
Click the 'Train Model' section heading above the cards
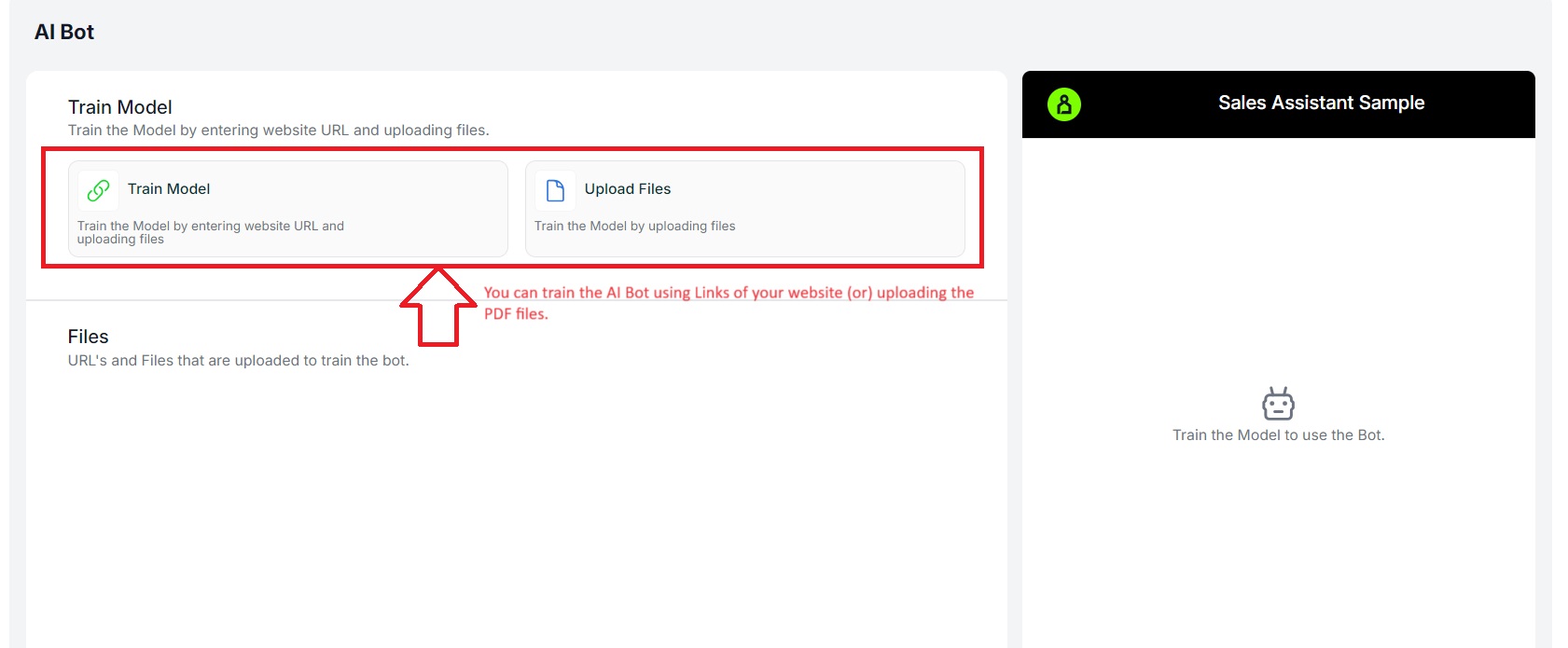pyautogui.click(x=120, y=107)
